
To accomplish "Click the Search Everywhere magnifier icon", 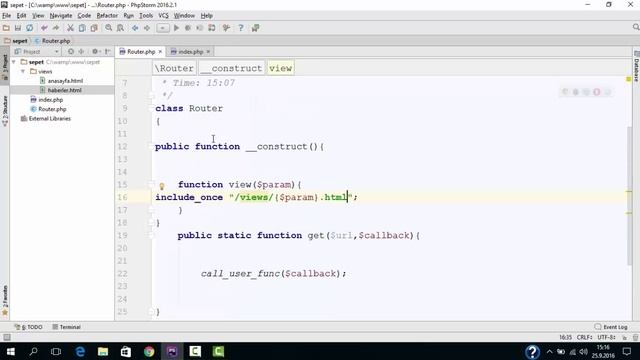I will [636, 27].
